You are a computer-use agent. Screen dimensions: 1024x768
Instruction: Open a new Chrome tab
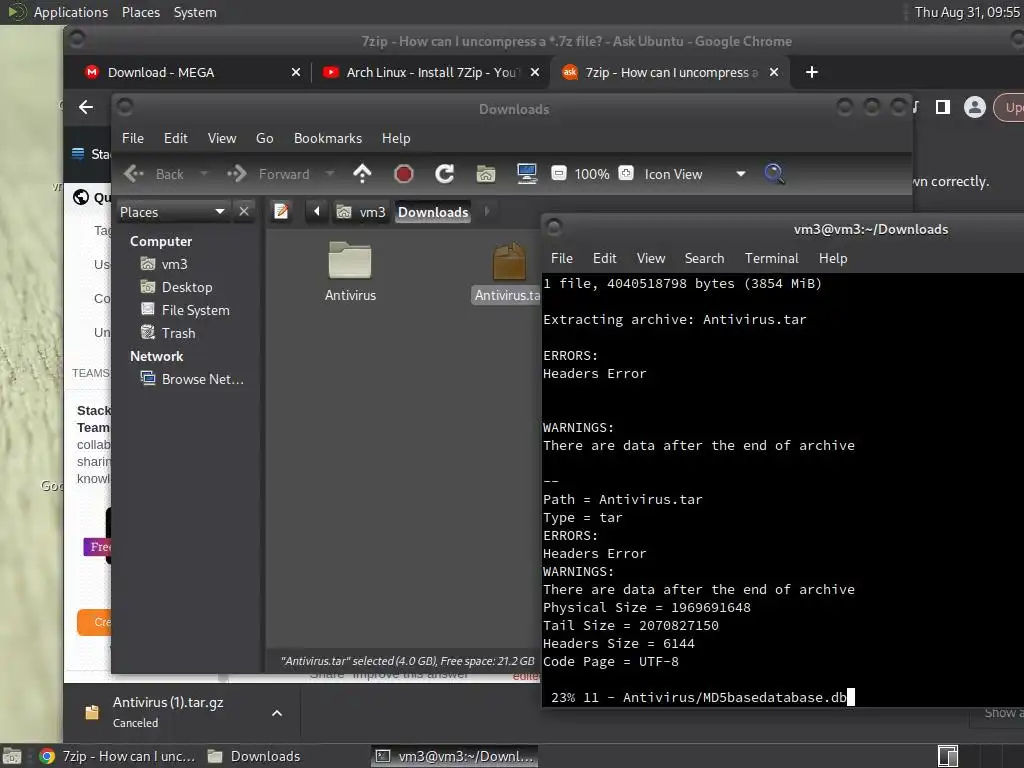[812, 72]
